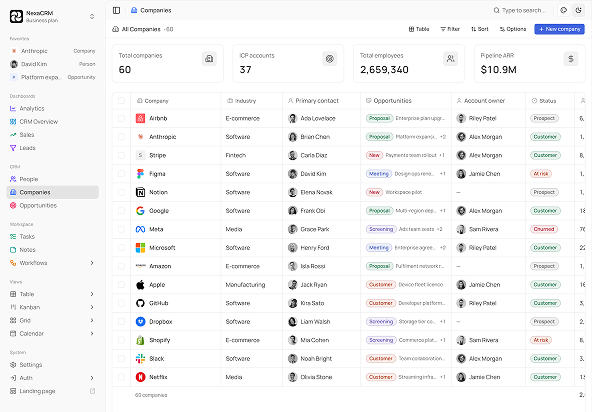The width and height of the screenshot is (592, 412).
Task: Open the Options button
Action: [x=513, y=29]
